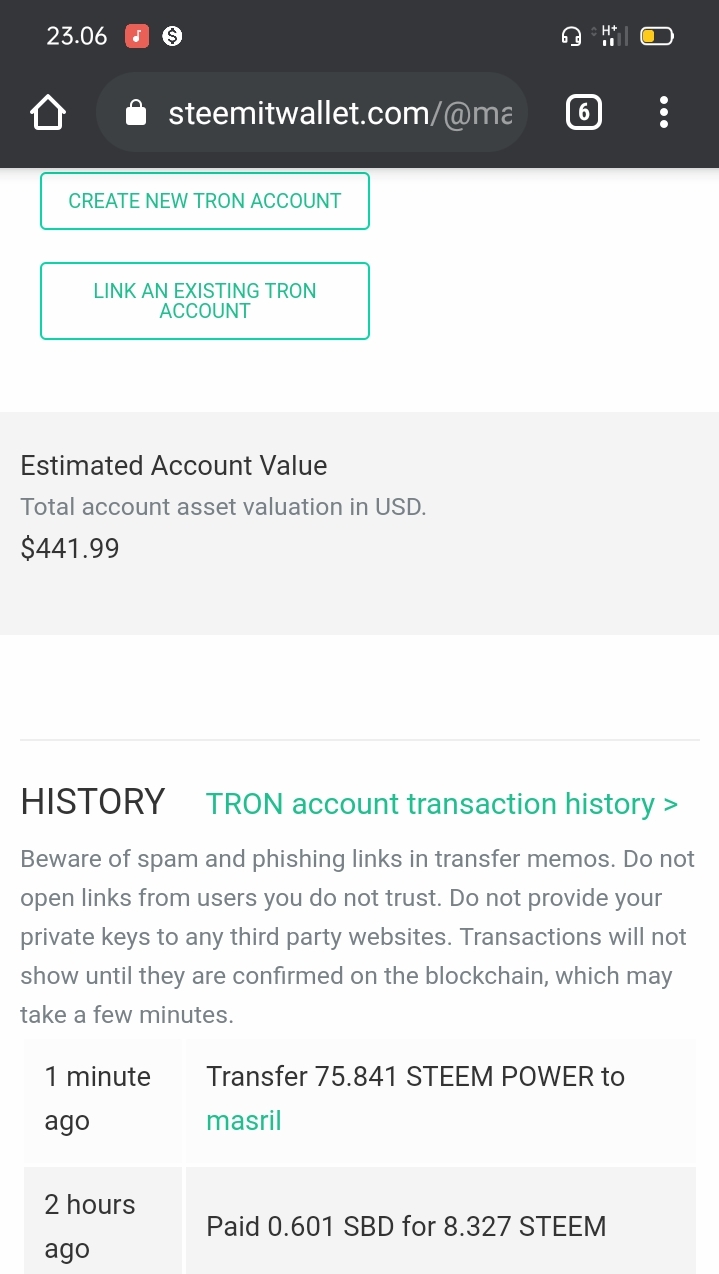This screenshot has height=1274, width=719.
Task: Open the masril user link
Action: (x=244, y=1121)
